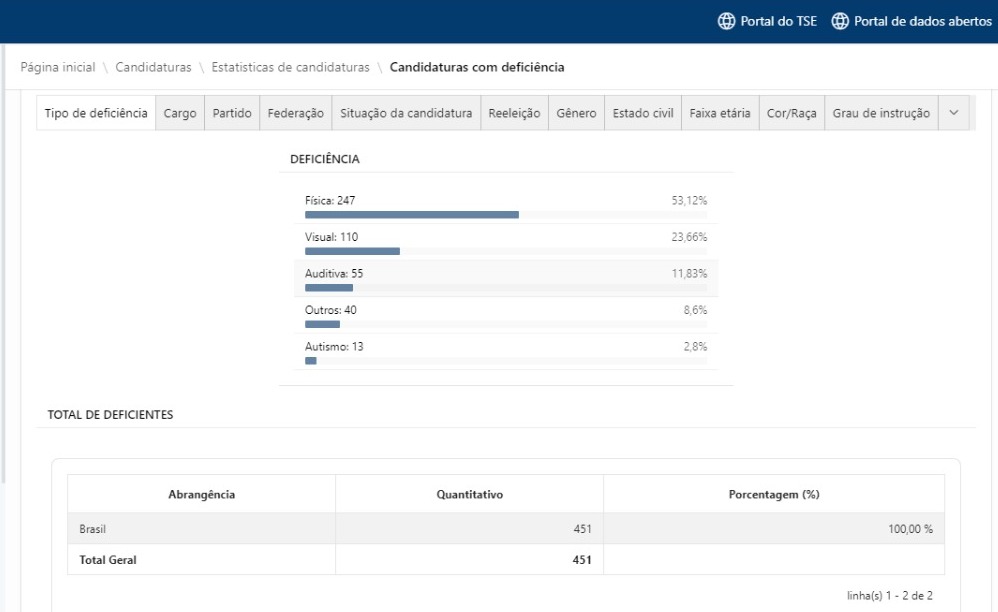Select the Faixa etária tab

pyautogui.click(x=720, y=114)
